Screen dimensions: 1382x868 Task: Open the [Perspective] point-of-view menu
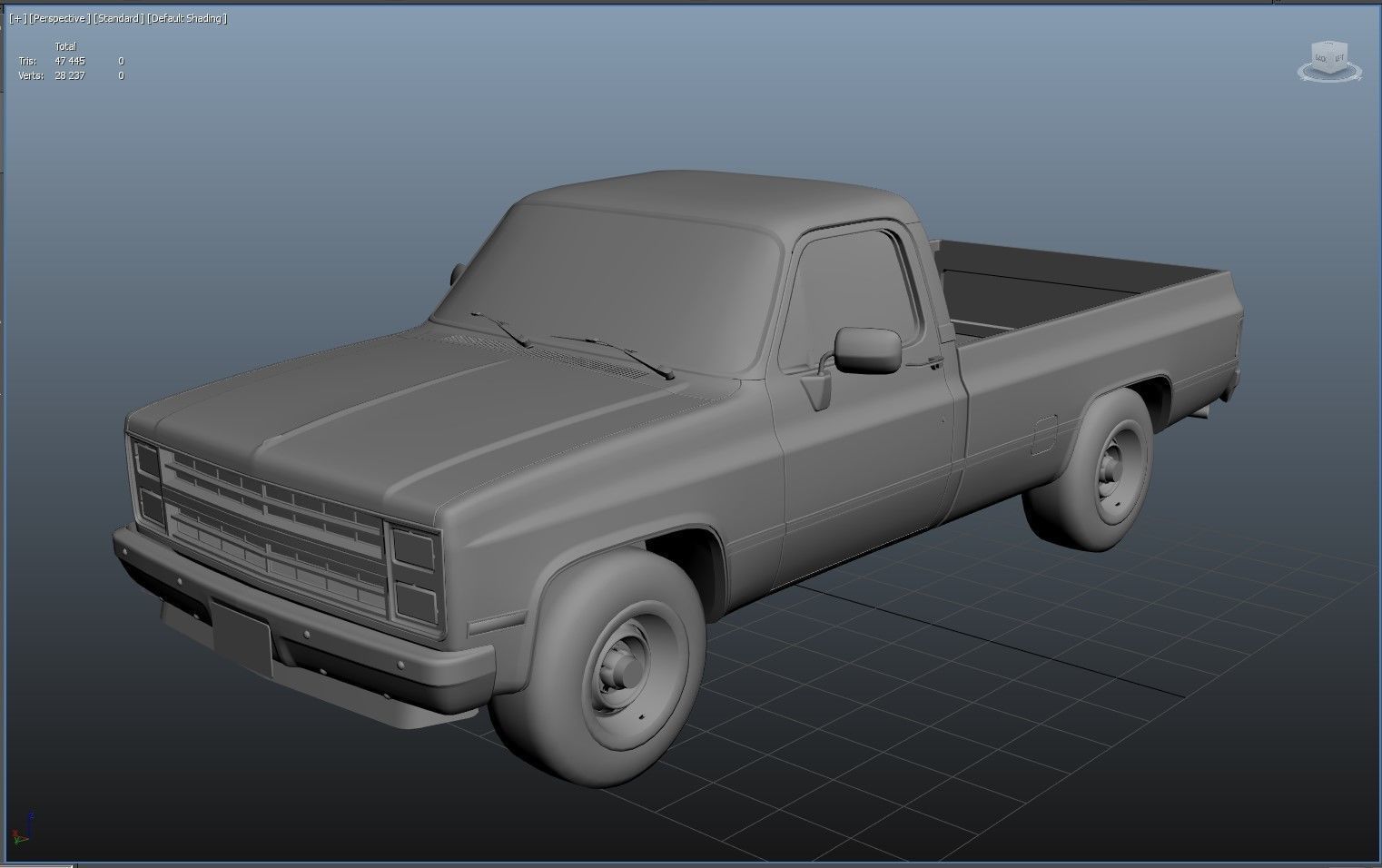point(60,18)
